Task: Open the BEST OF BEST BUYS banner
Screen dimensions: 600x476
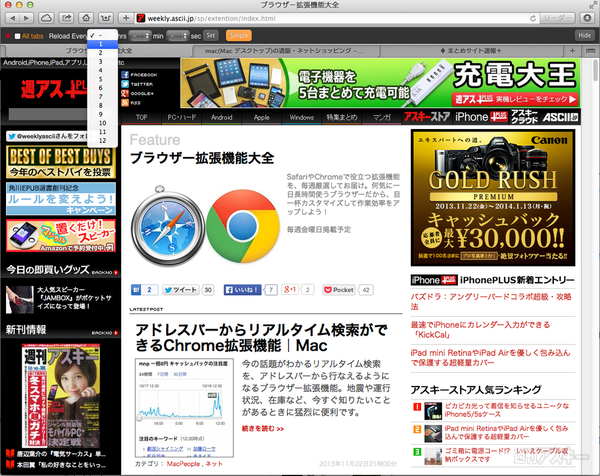Action: pyautogui.click(x=61, y=162)
